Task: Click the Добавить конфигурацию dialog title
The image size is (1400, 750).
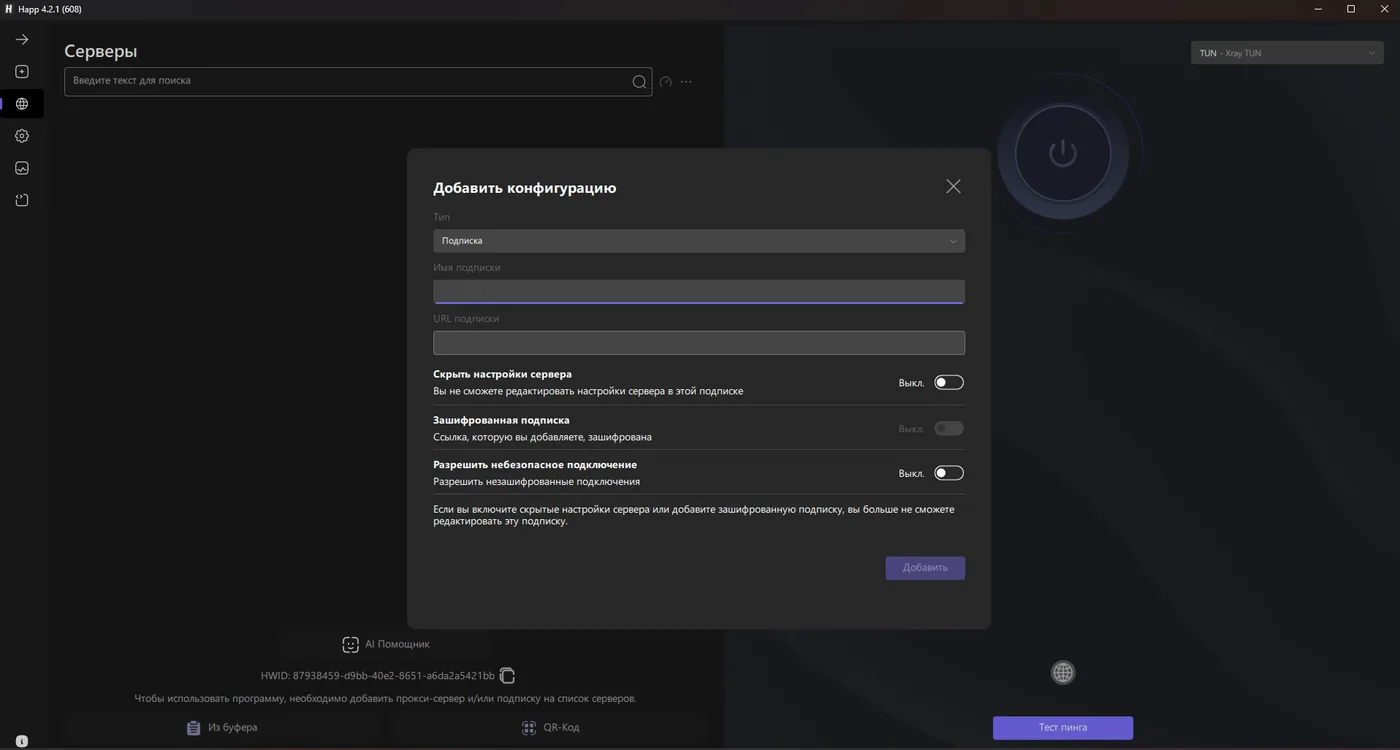Action: point(524,188)
